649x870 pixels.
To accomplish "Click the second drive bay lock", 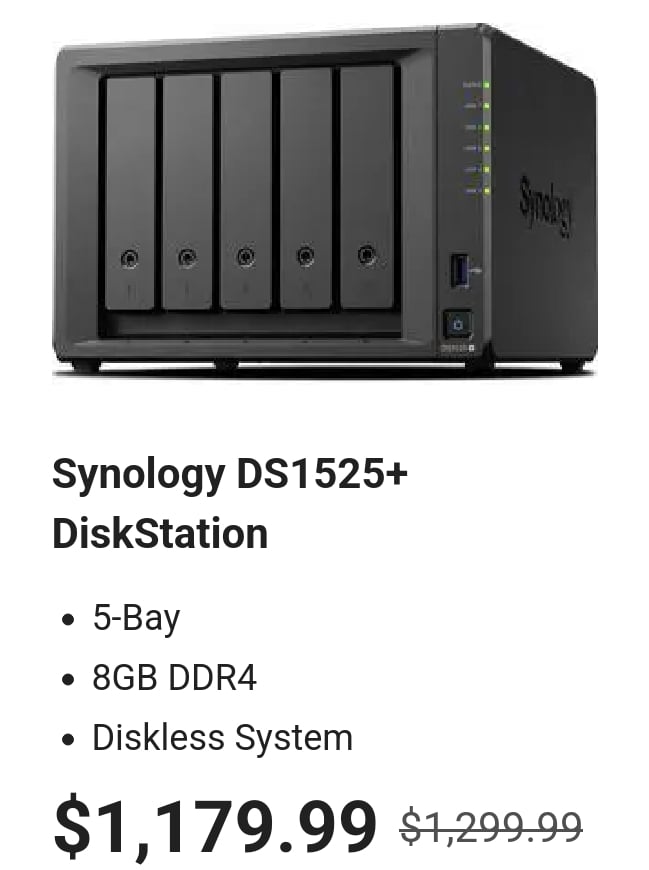I will (187, 258).
